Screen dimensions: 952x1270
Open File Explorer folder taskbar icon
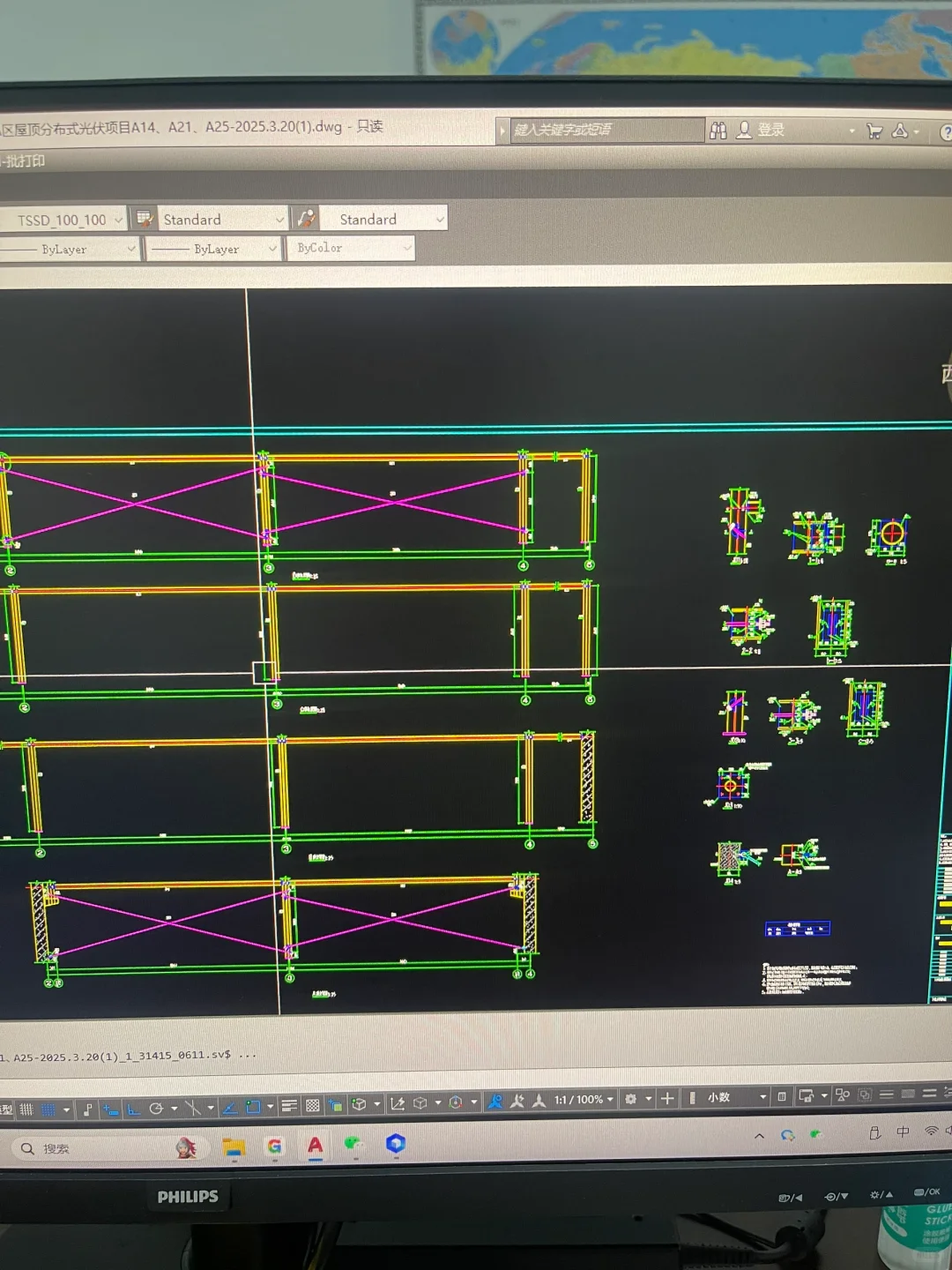point(234,1147)
